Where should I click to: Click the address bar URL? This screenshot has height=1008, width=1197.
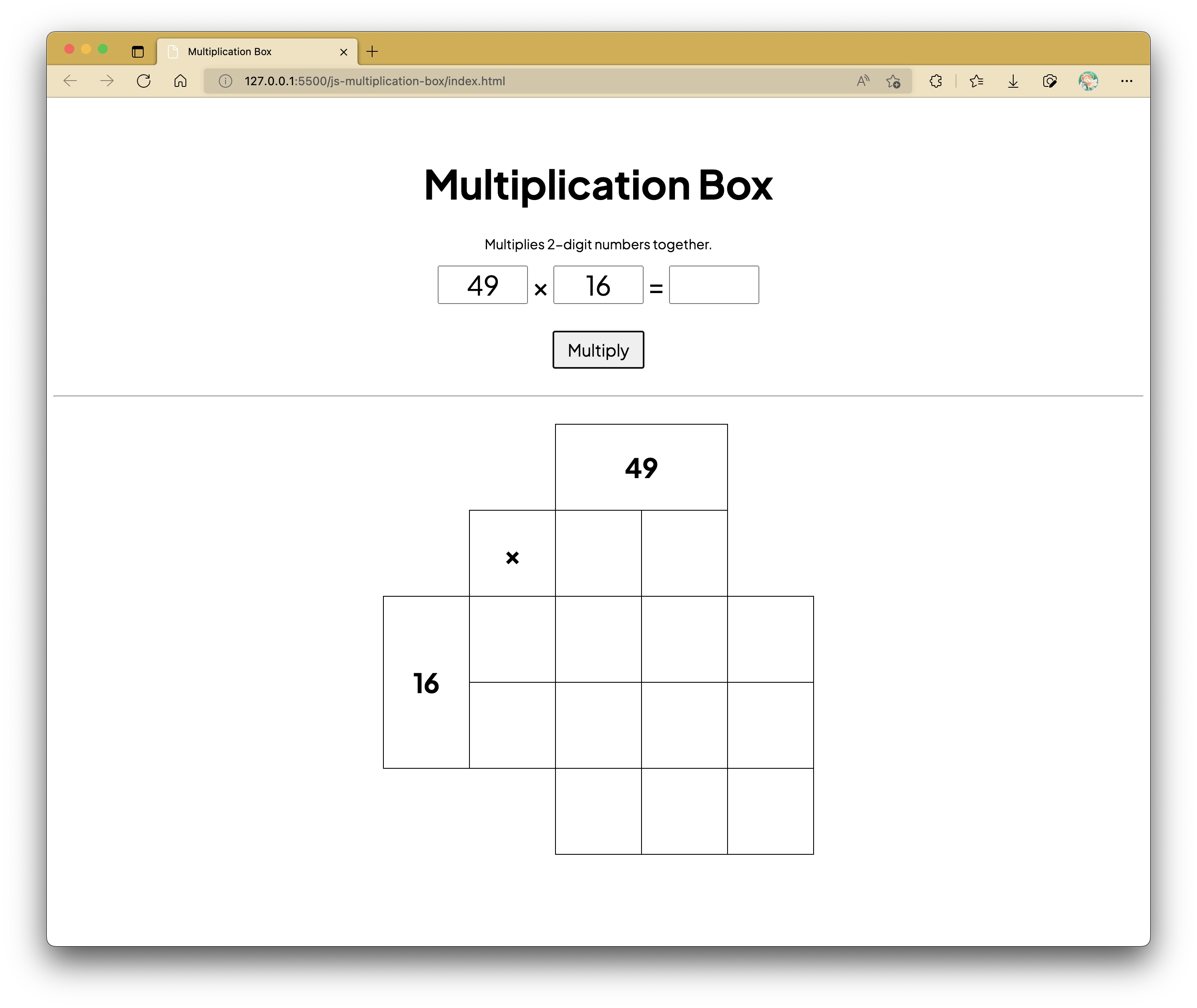click(374, 81)
